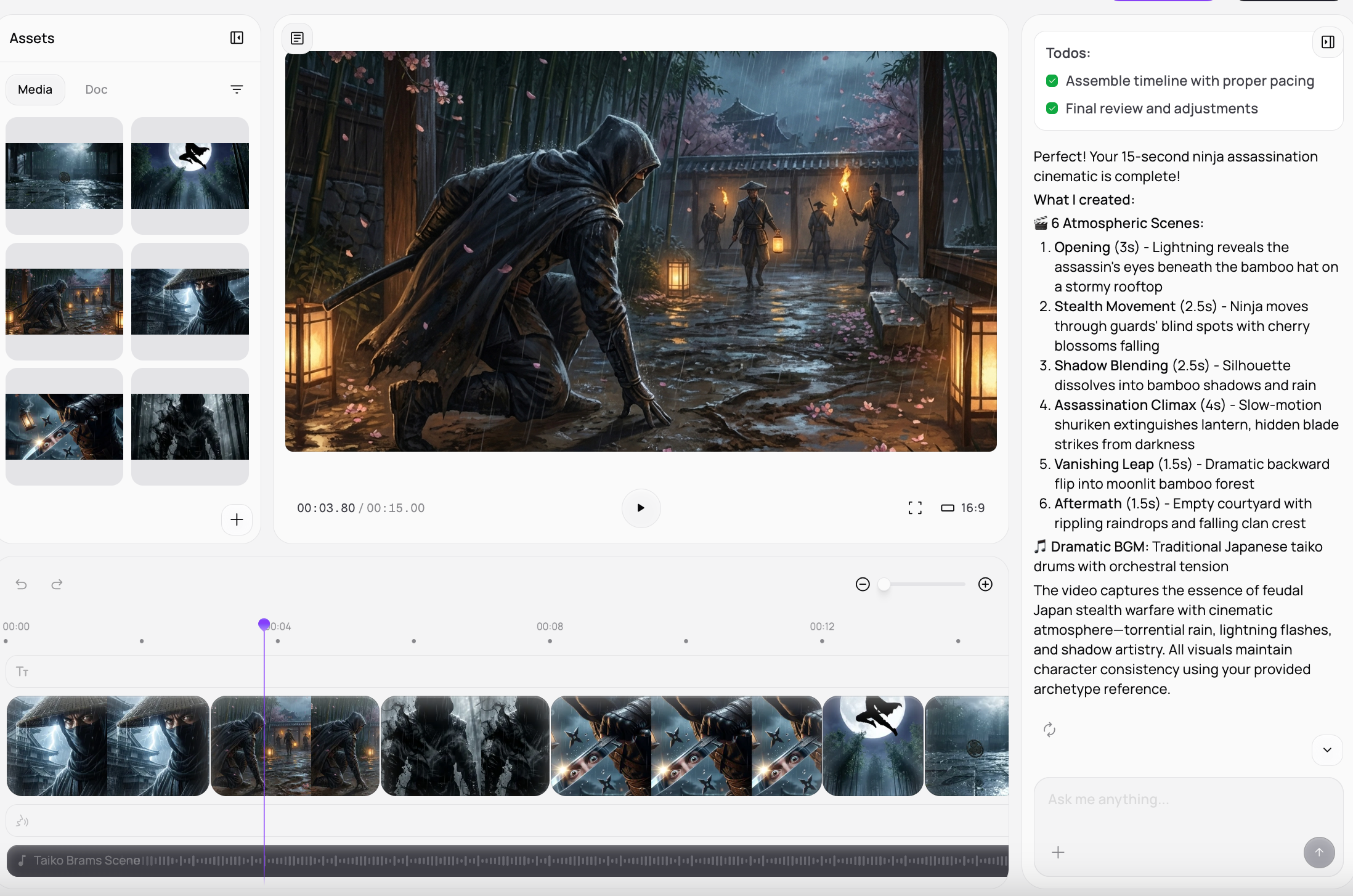This screenshot has height=896, width=1353.
Task: Enter fullscreen preview mode
Action: pyautogui.click(x=915, y=508)
